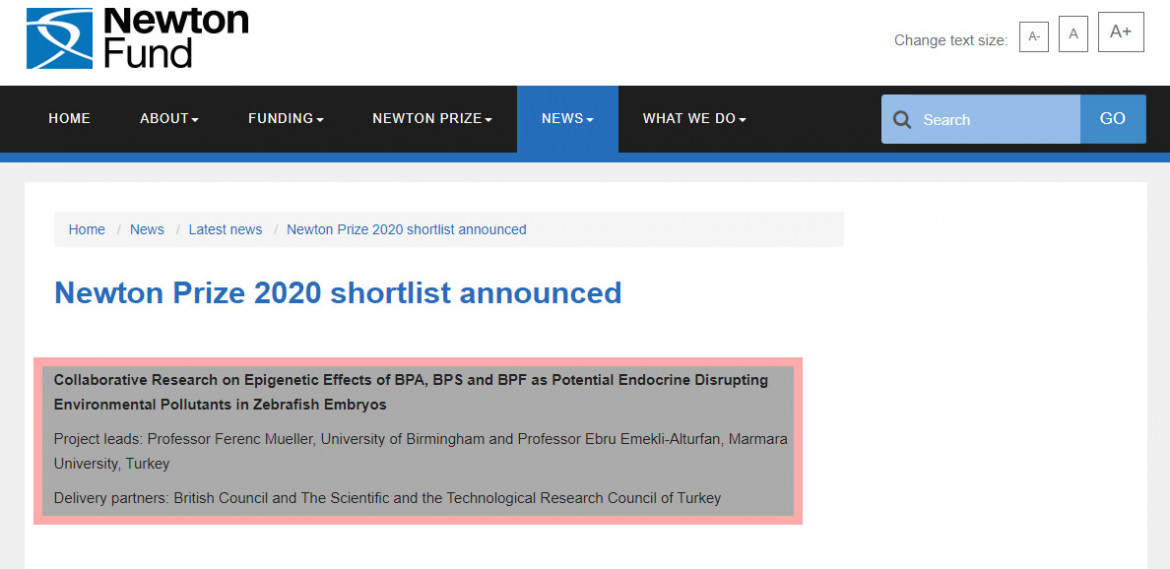The image size is (1170, 569).
Task: Expand the About dropdown menu
Action: pos(169,119)
